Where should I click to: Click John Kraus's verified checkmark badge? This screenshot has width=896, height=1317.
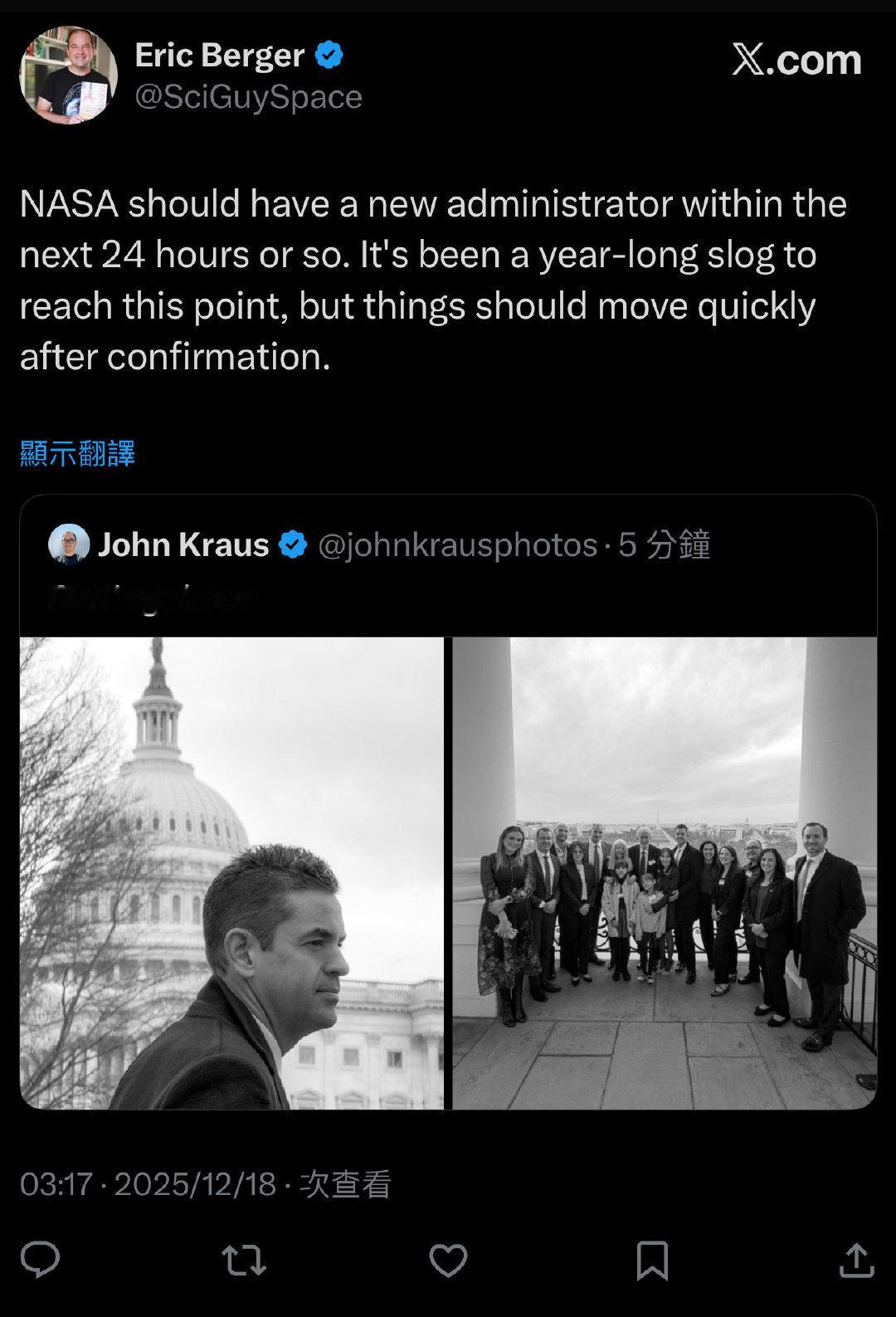292,545
